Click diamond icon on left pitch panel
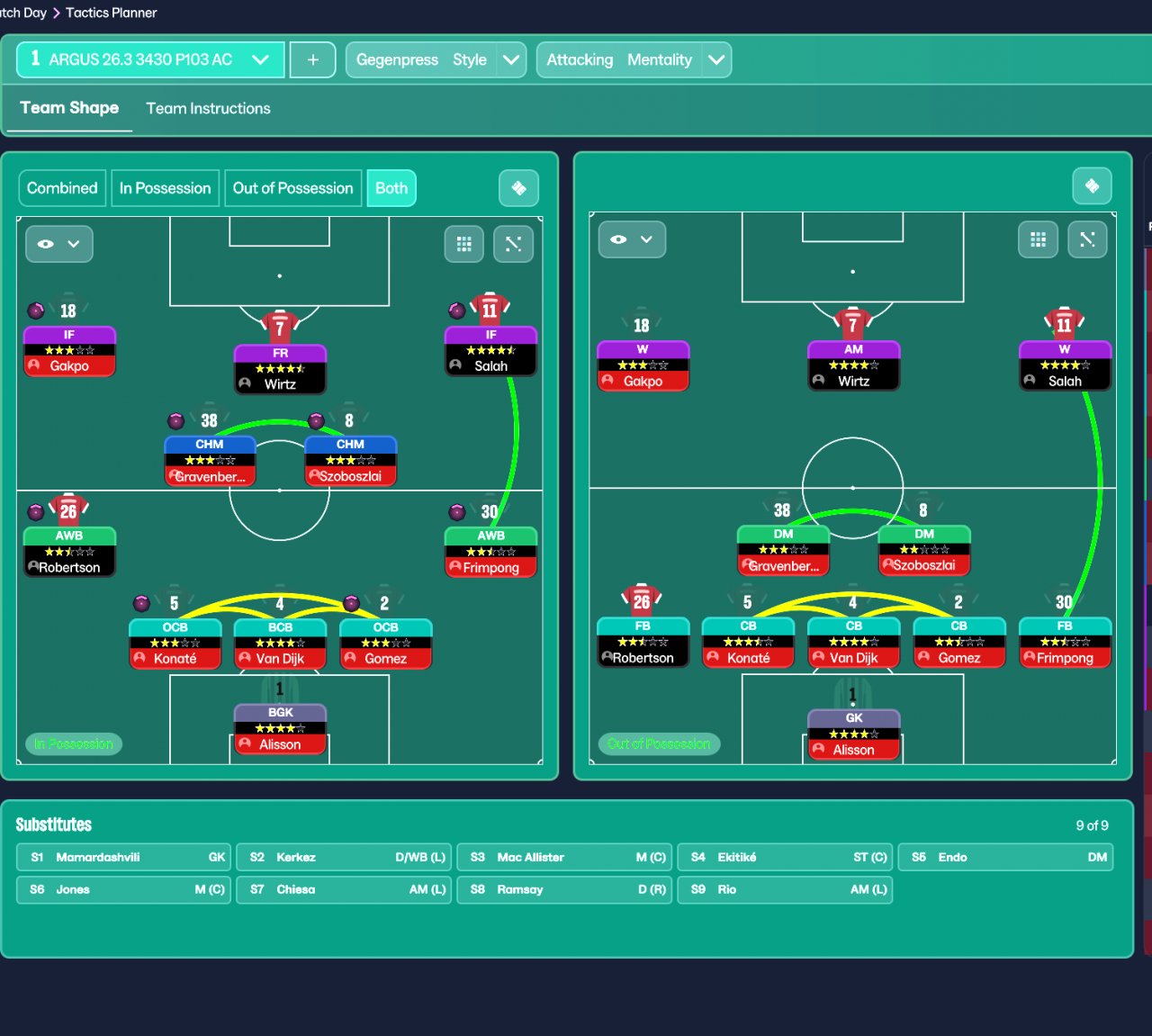 [518, 188]
